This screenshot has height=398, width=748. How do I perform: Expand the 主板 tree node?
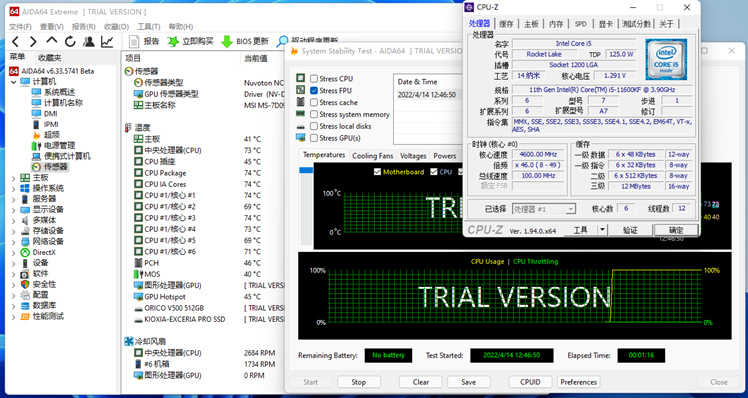point(13,178)
